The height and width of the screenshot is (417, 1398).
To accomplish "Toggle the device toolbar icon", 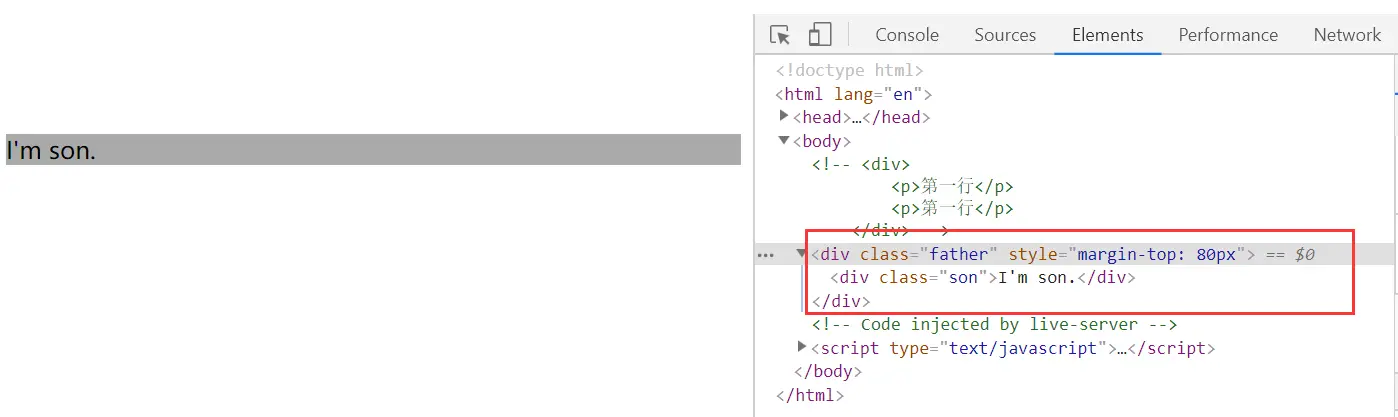I will click(x=820, y=35).
